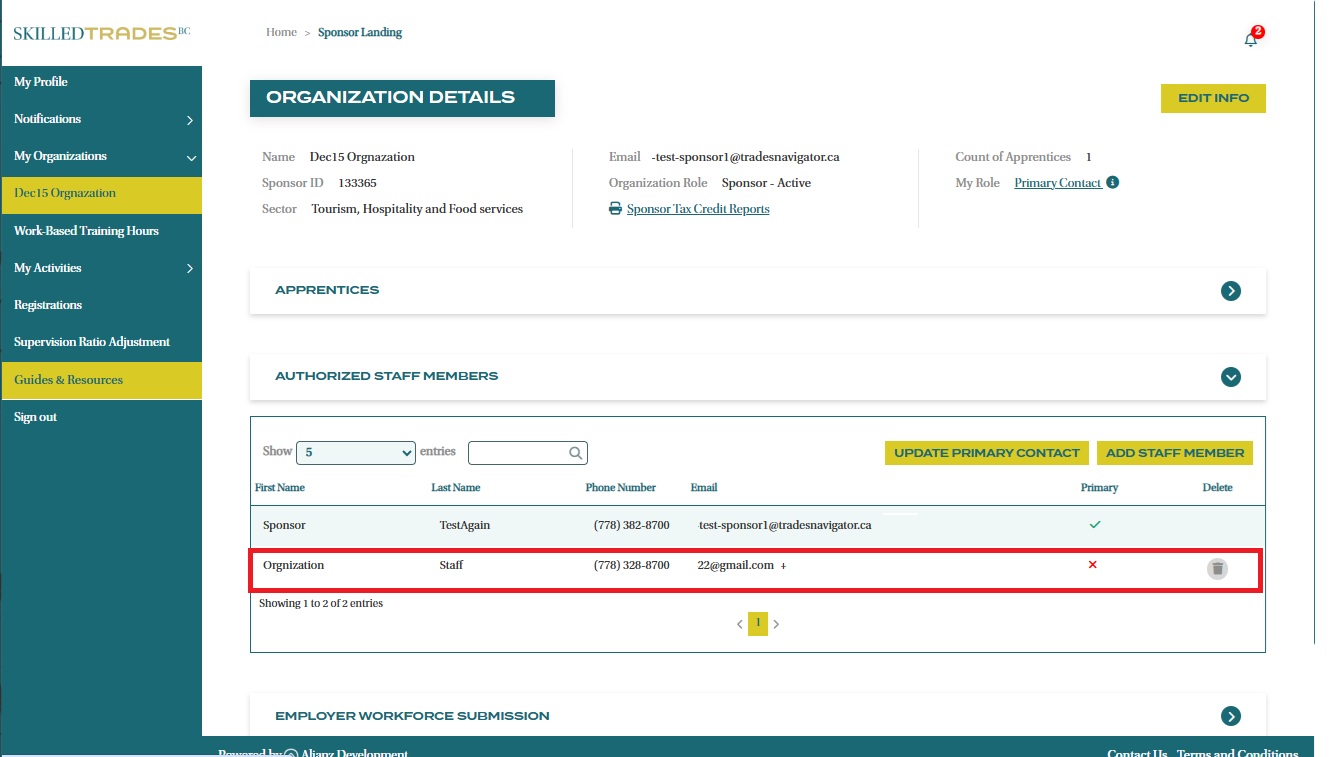Collapse the Authorized Staff Members section

pyautogui.click(x=1230, y=377)
